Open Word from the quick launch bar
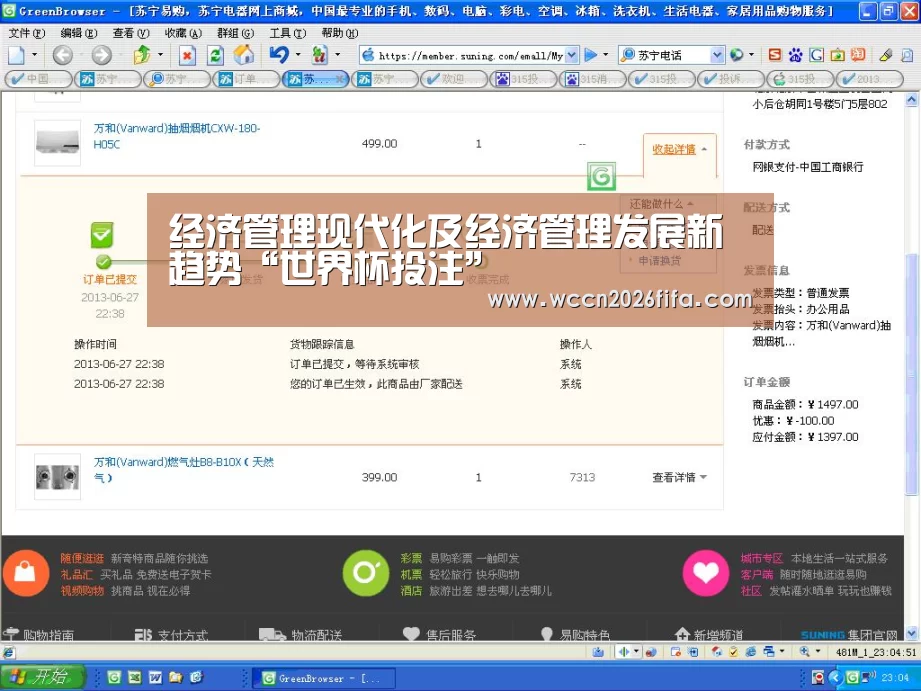The height and width of the screenshot is (691, 921). point(156,677)
